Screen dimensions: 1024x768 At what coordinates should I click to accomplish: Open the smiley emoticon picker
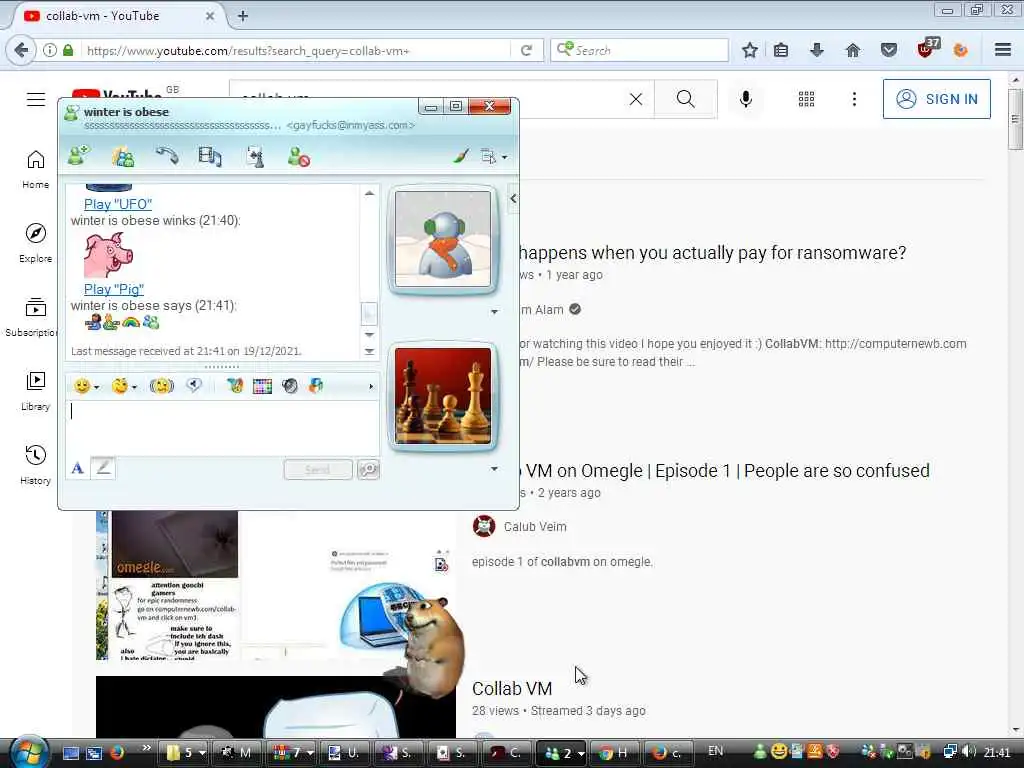(86, 386)
